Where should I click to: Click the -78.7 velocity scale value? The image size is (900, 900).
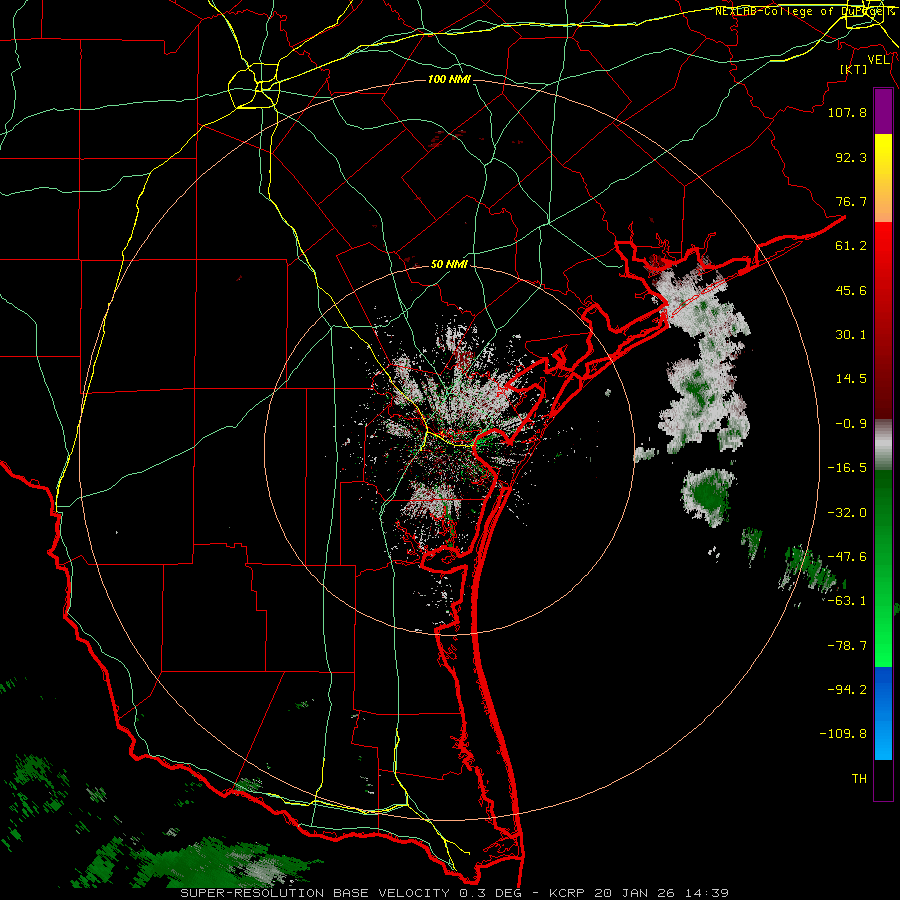[847, 646]
